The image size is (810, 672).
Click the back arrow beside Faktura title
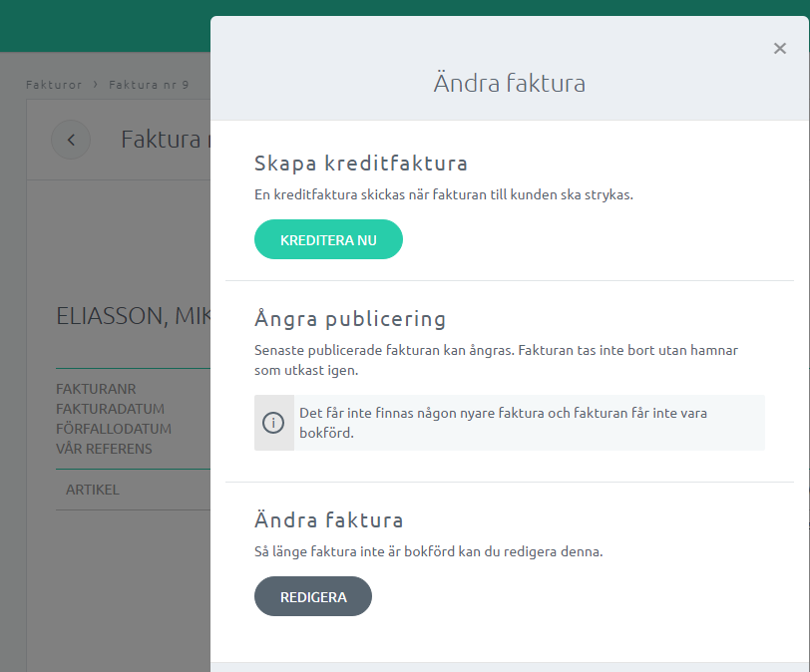tap(71, 140)
